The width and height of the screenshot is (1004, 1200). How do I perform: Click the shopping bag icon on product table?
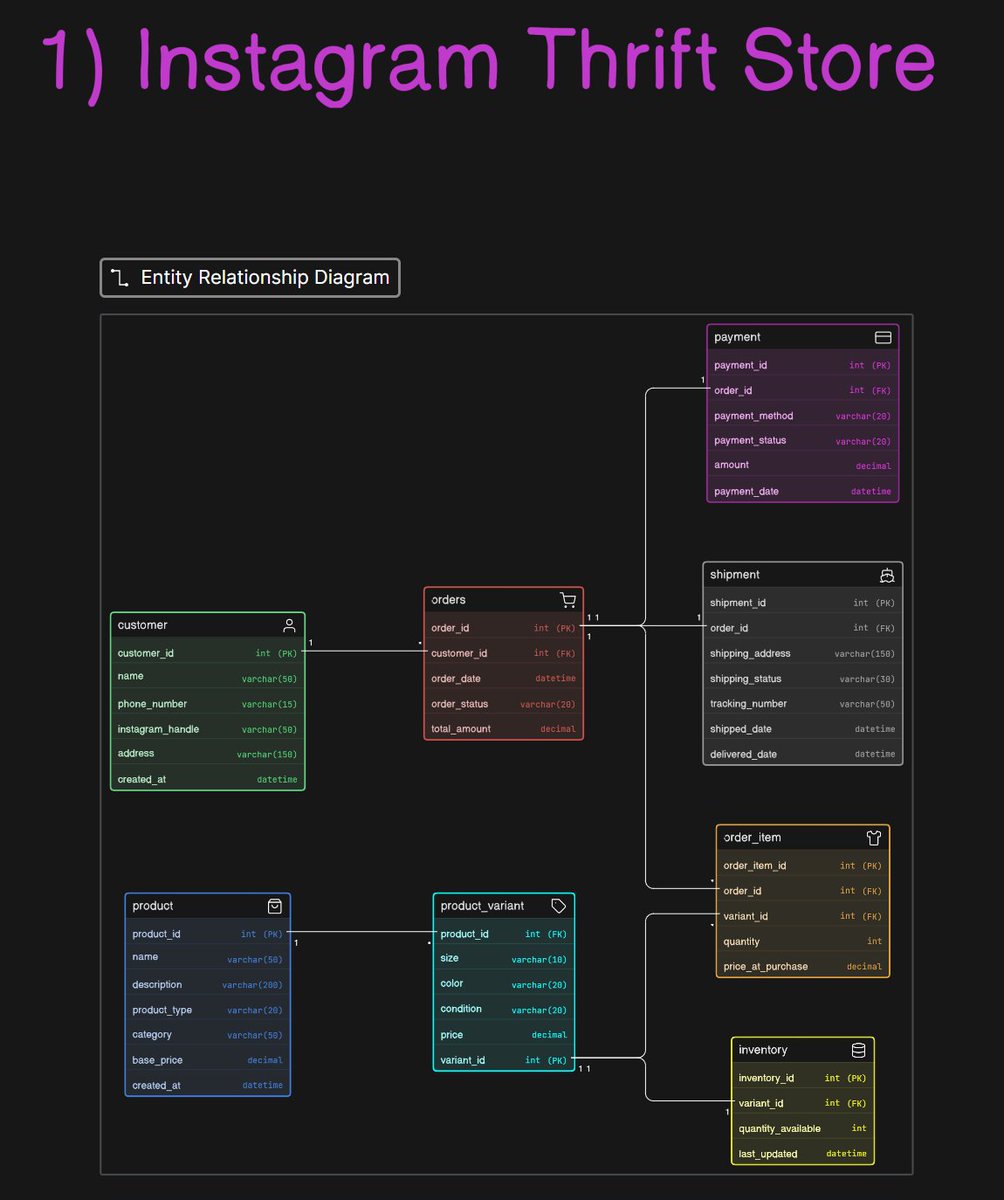(275, 906)
